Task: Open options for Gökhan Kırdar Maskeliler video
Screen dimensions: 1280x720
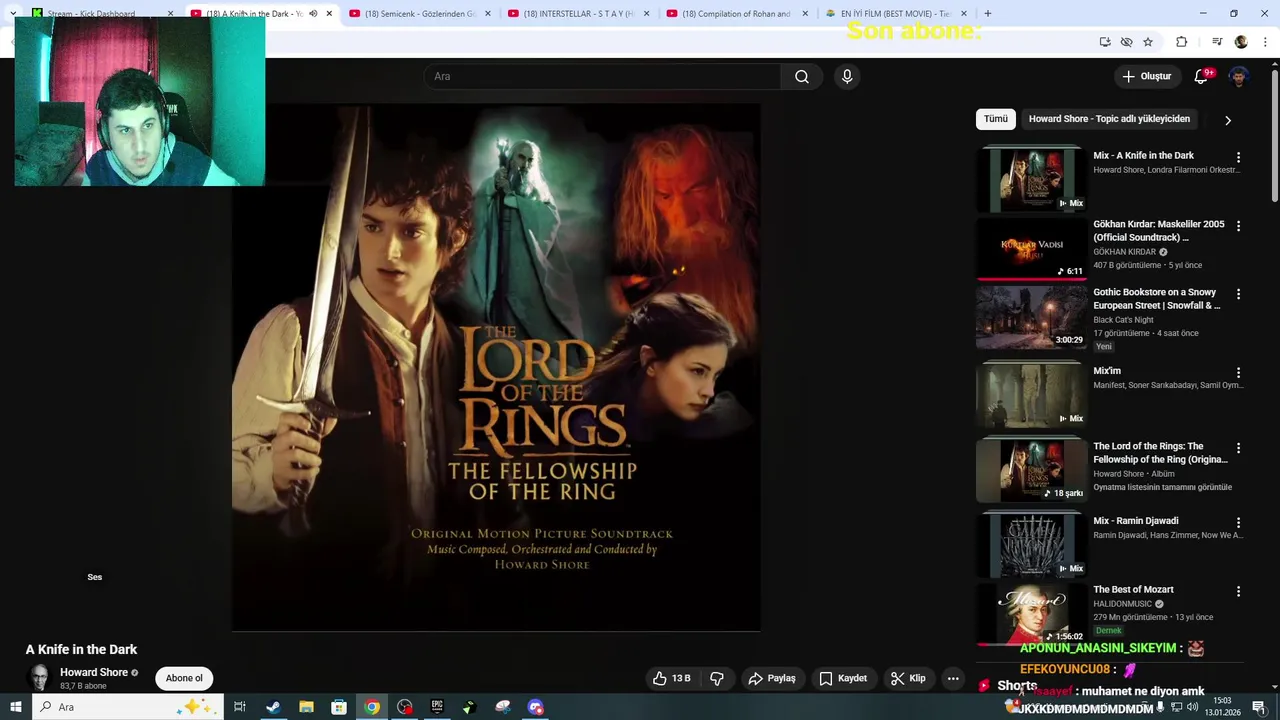Action: [1238, 227]
